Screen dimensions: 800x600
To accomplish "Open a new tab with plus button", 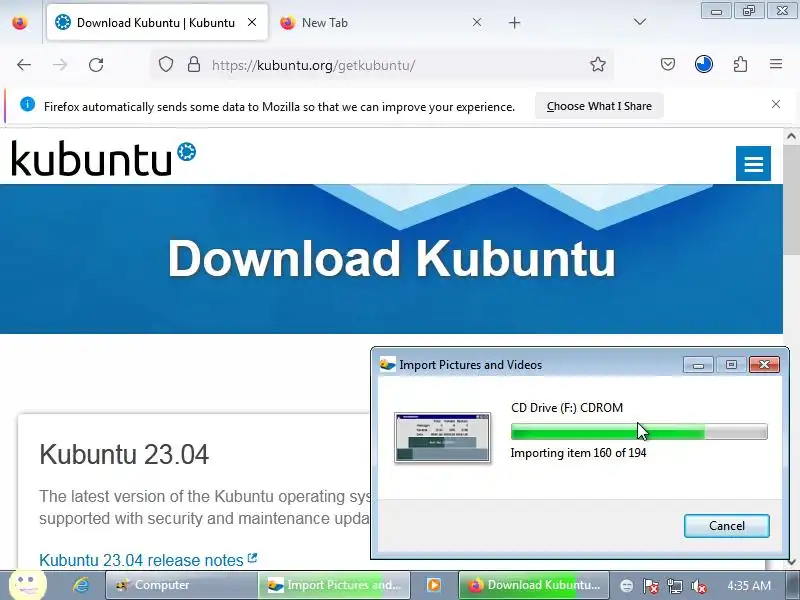I will (514, 22).
